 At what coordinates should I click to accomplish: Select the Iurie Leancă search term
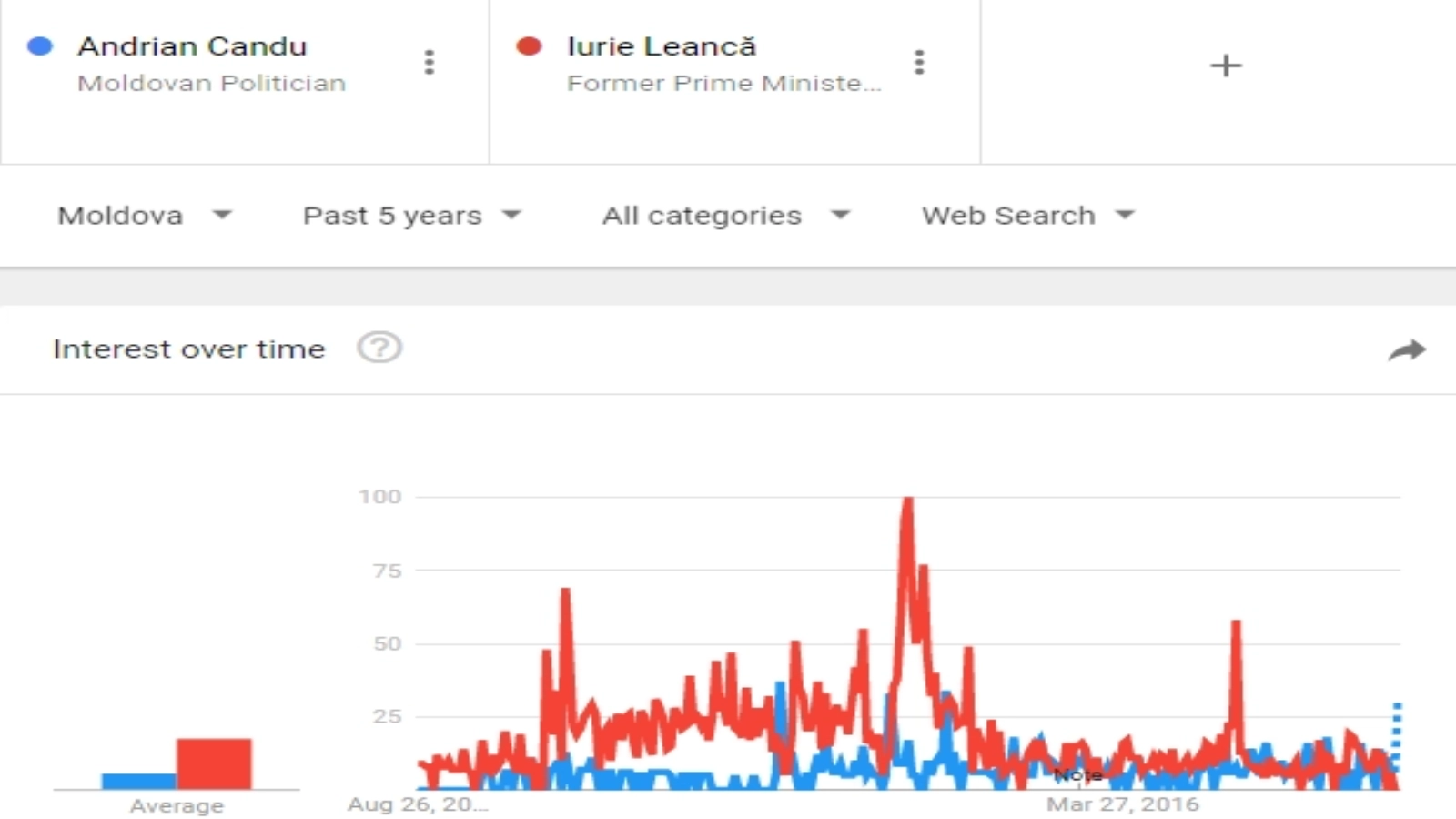click(x=661, y=46)
